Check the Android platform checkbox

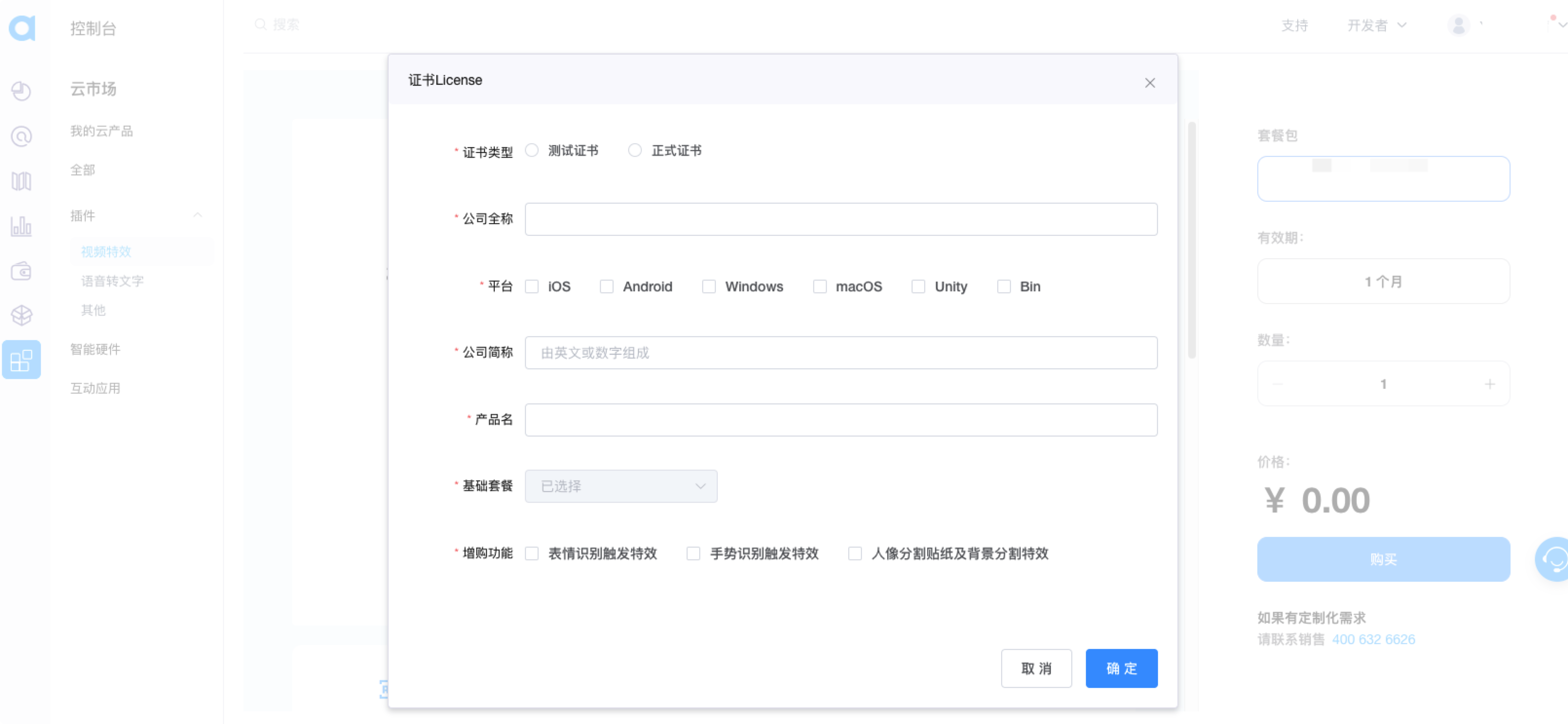(607, 287)
